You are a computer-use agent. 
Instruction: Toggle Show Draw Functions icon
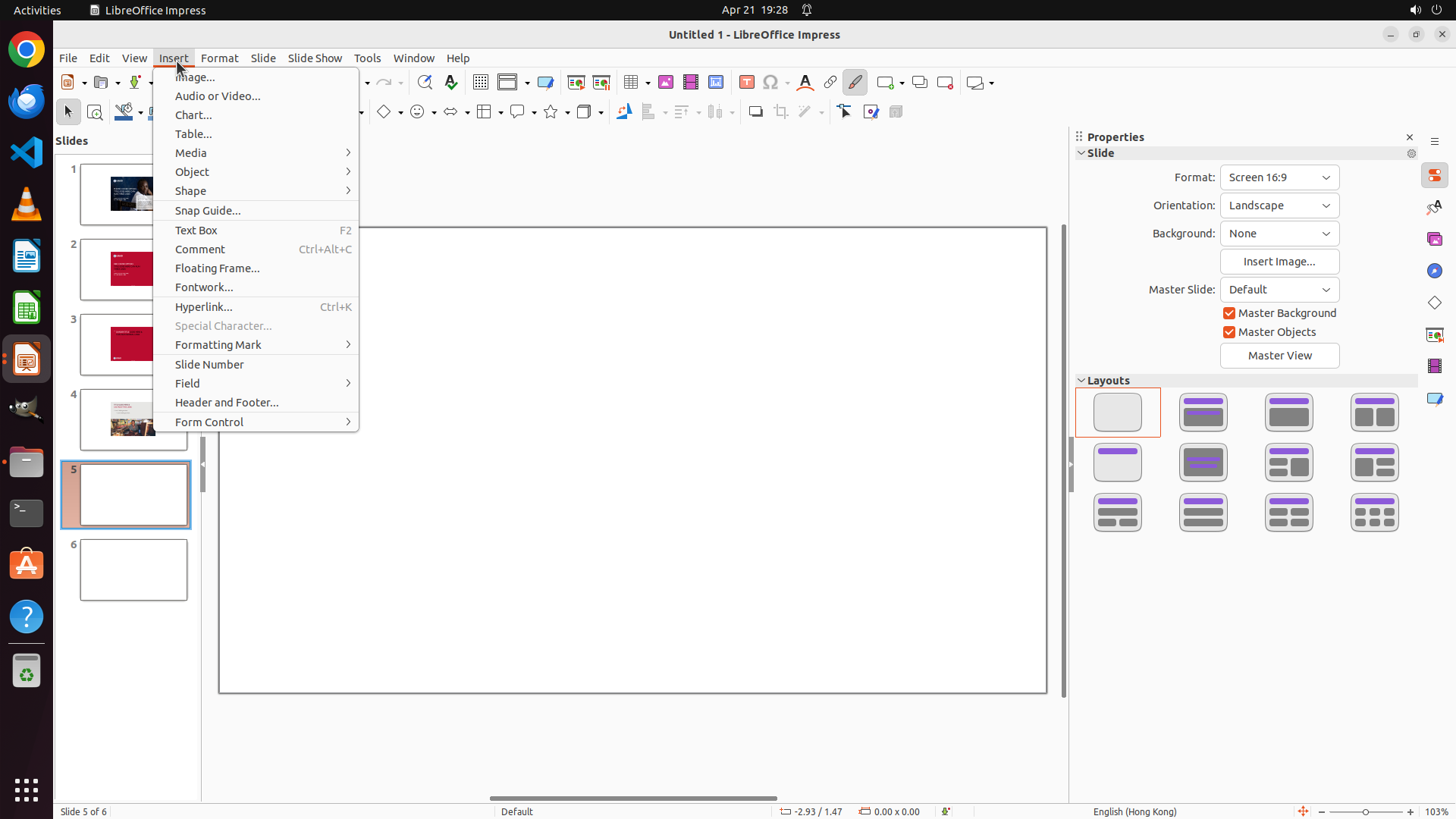click(855, 82)
